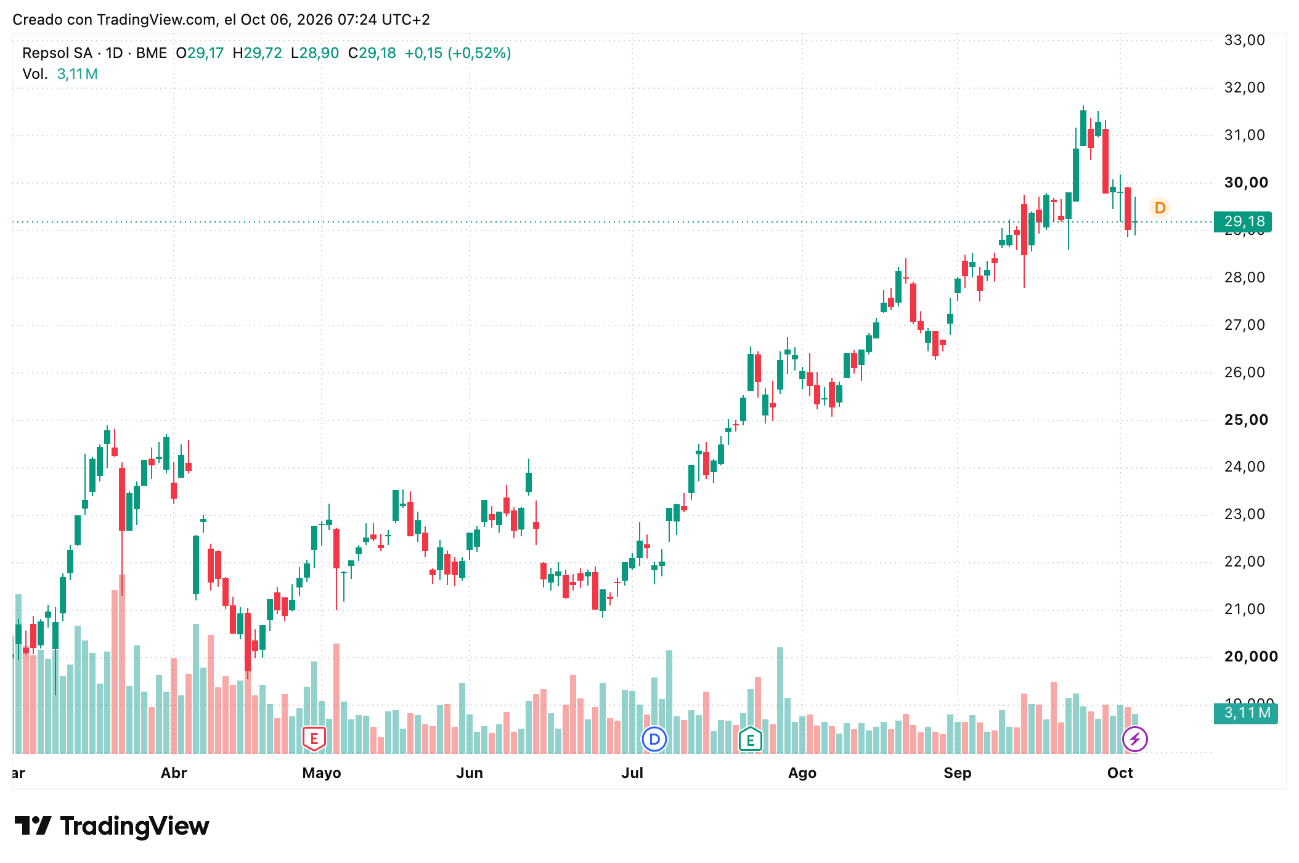Click the "24,00" price axis label
Screen dimensions: 1299x863
[1245, 467]
